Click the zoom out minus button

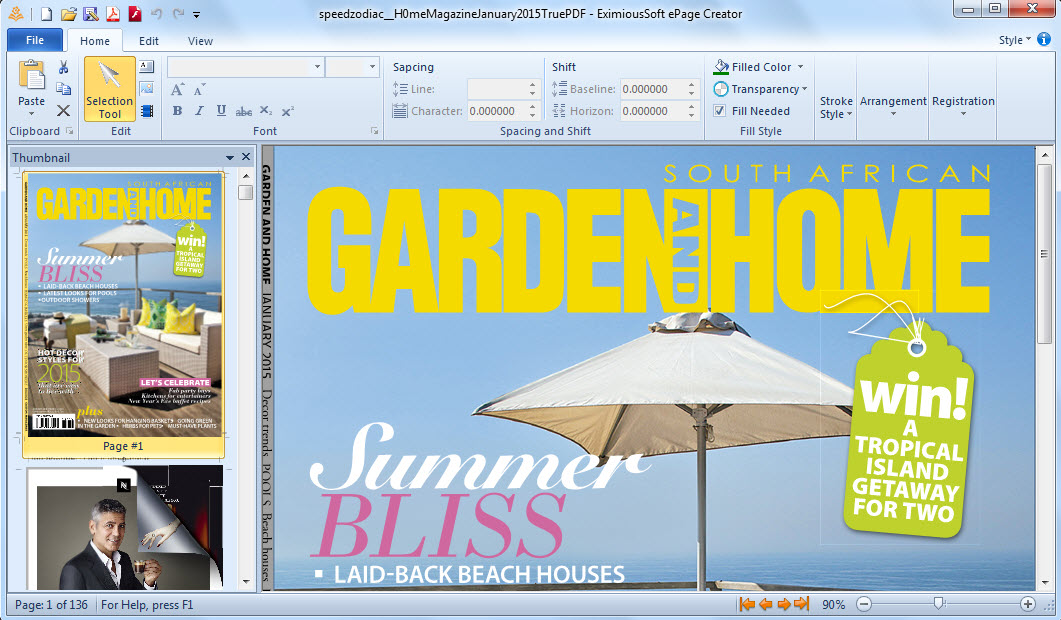coord(864,604)
